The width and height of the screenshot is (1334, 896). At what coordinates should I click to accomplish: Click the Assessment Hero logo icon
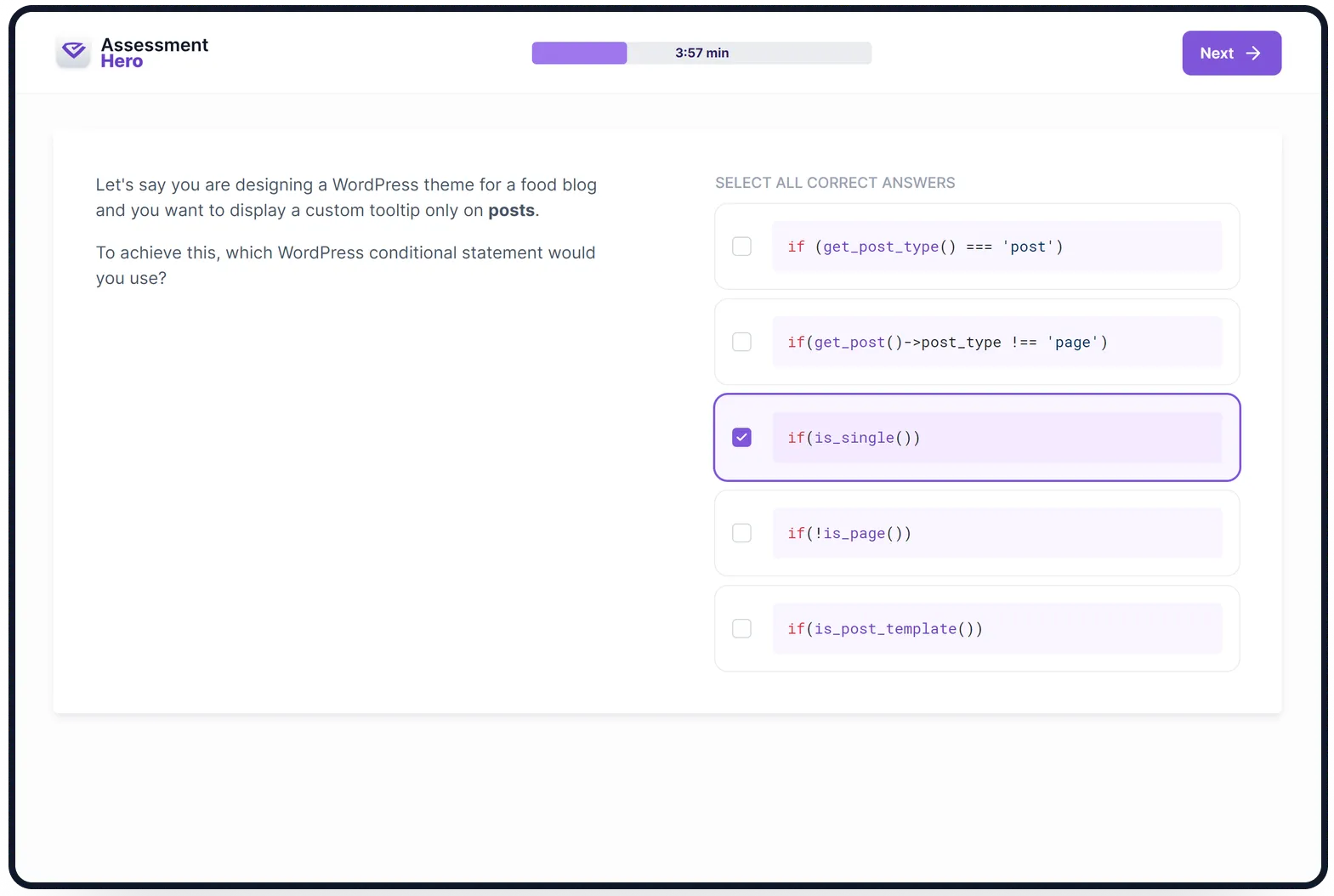click(74, 53)
